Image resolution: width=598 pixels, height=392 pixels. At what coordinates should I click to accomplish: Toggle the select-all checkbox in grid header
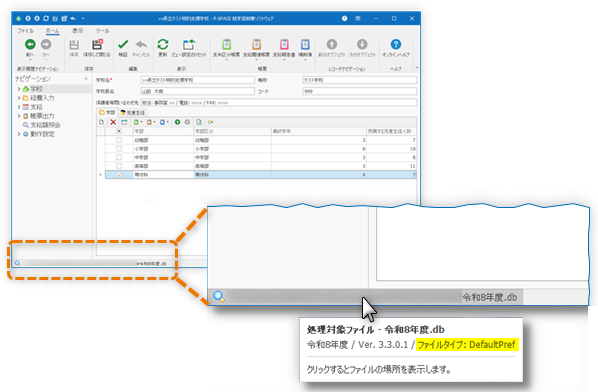(x=119, y=131)
